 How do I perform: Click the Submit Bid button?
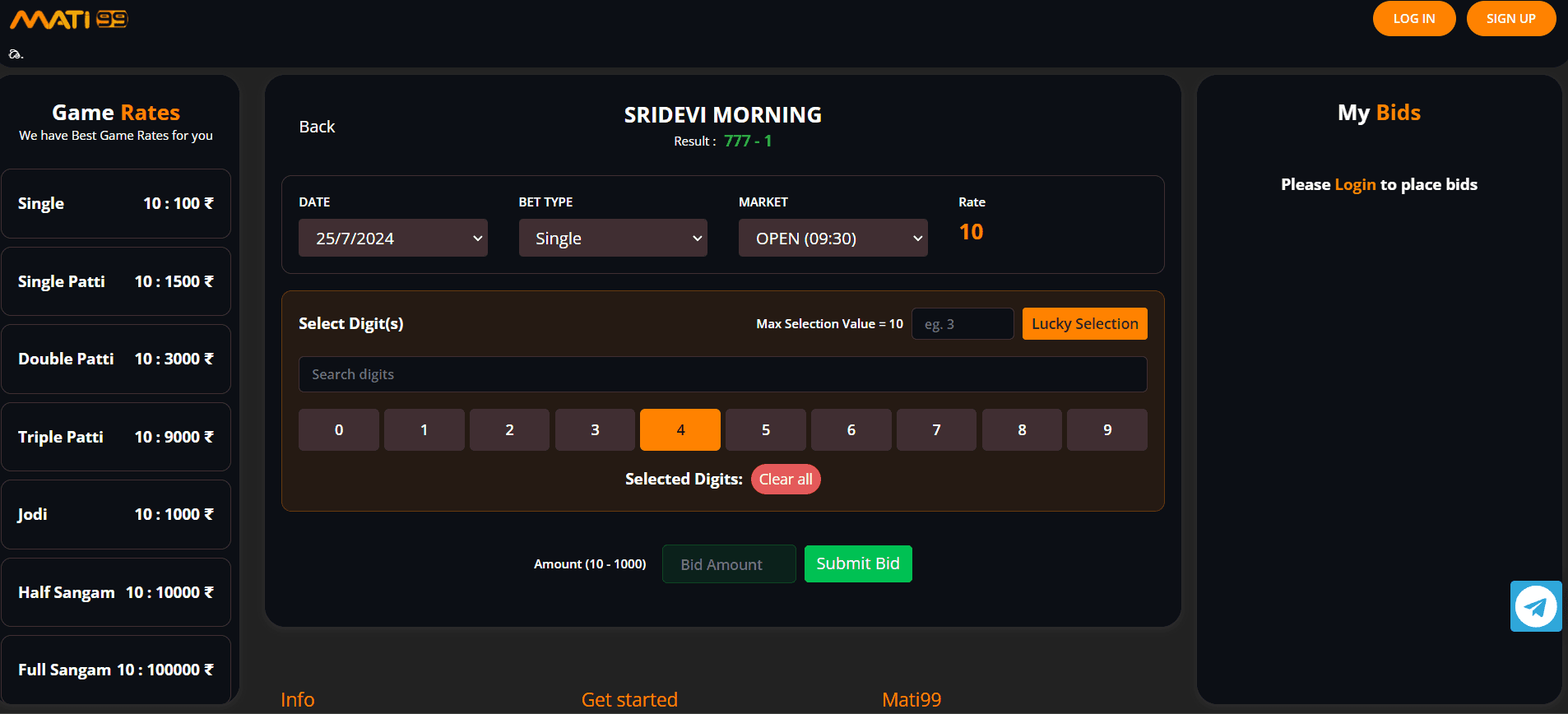pyautogui.click(x=858, y=564)
